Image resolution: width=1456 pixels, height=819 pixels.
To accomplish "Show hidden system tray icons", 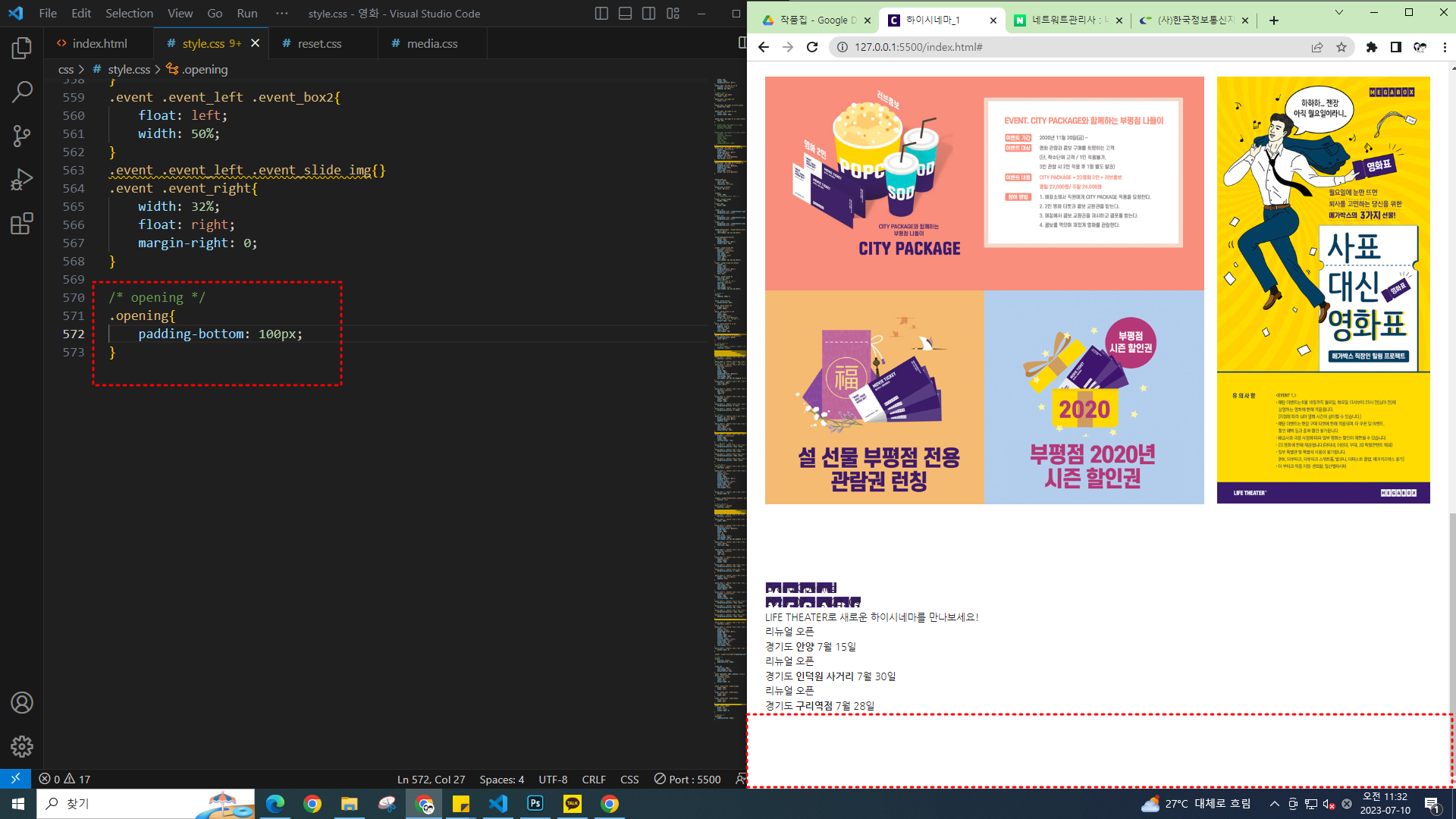I will click(x=1274, y=804).
